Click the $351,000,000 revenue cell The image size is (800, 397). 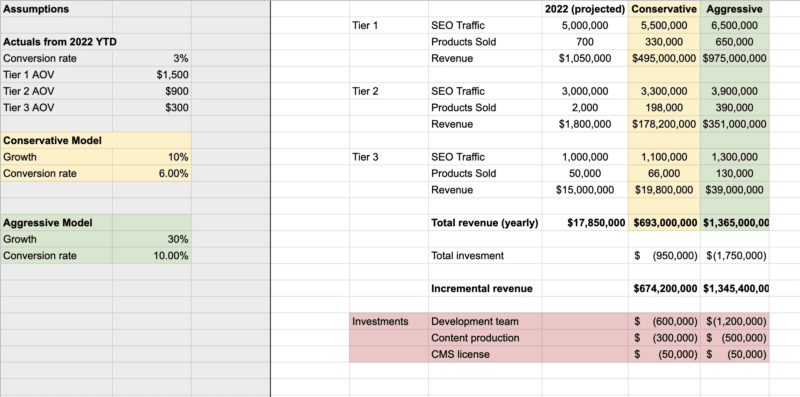click(734, 124)
